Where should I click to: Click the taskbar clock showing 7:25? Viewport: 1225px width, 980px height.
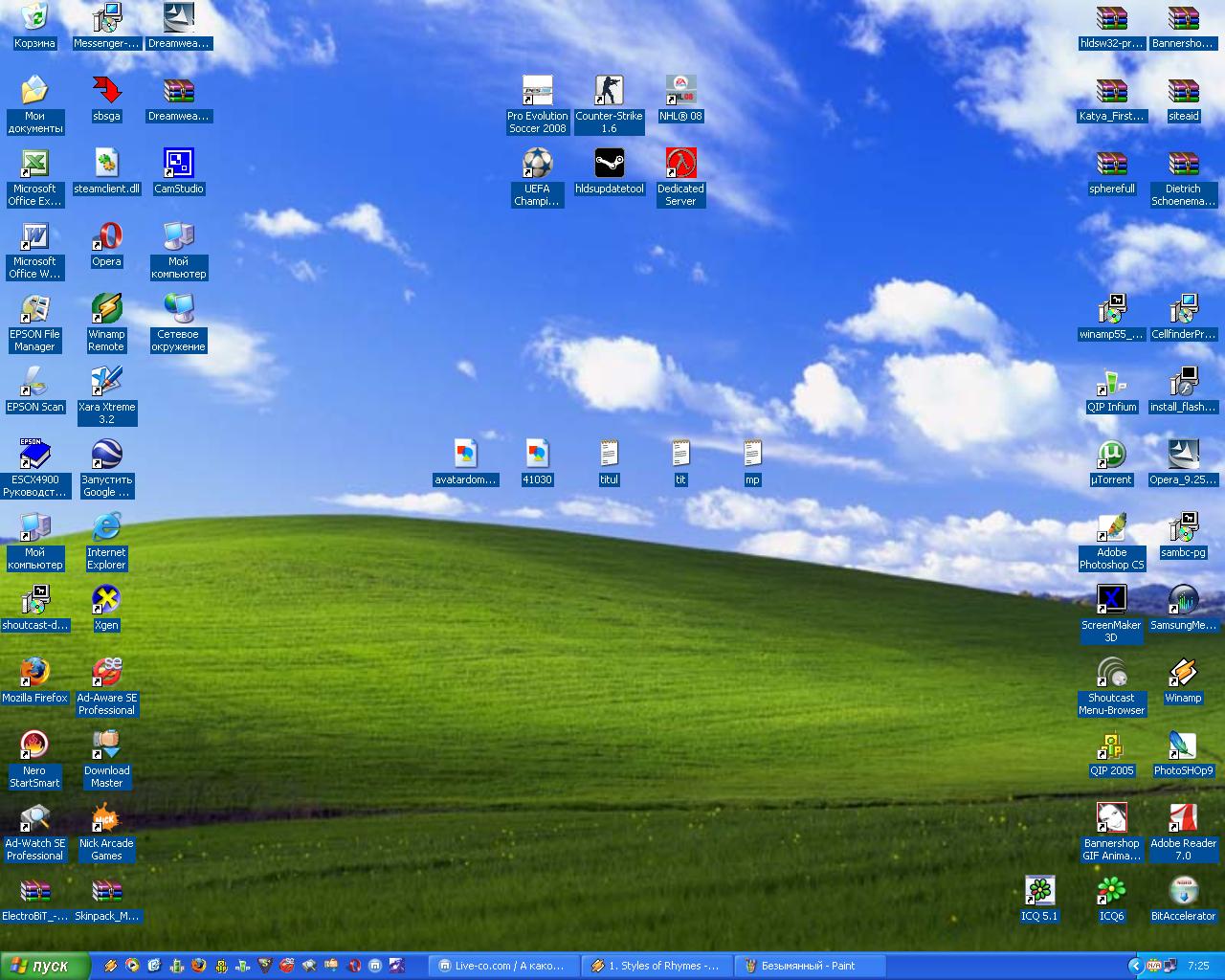point(1197,966)
